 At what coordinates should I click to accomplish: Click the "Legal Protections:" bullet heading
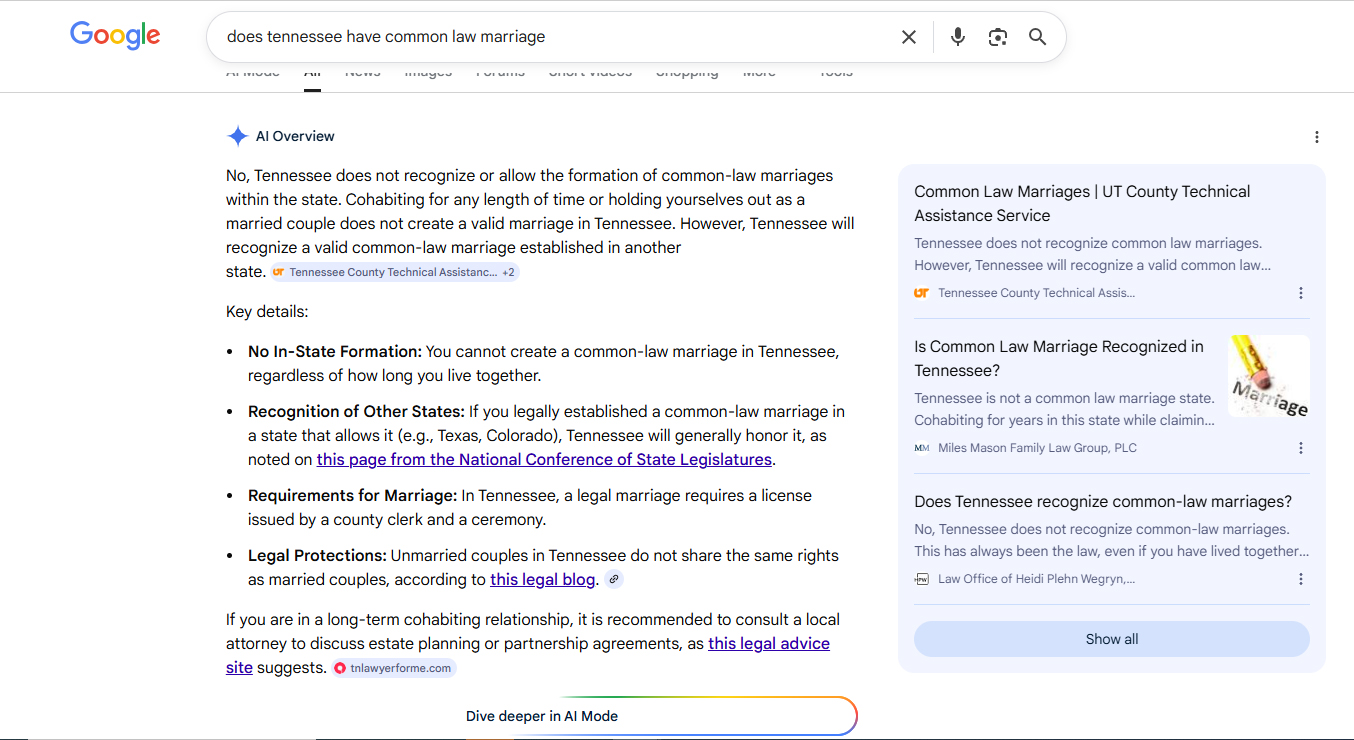[x=317, y=556]
